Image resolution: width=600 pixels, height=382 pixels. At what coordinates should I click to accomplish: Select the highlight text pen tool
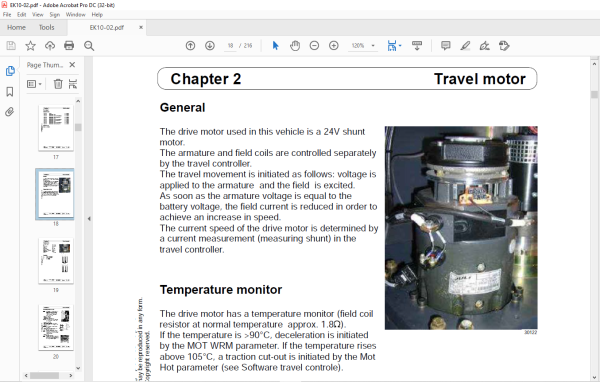point(465,46)
